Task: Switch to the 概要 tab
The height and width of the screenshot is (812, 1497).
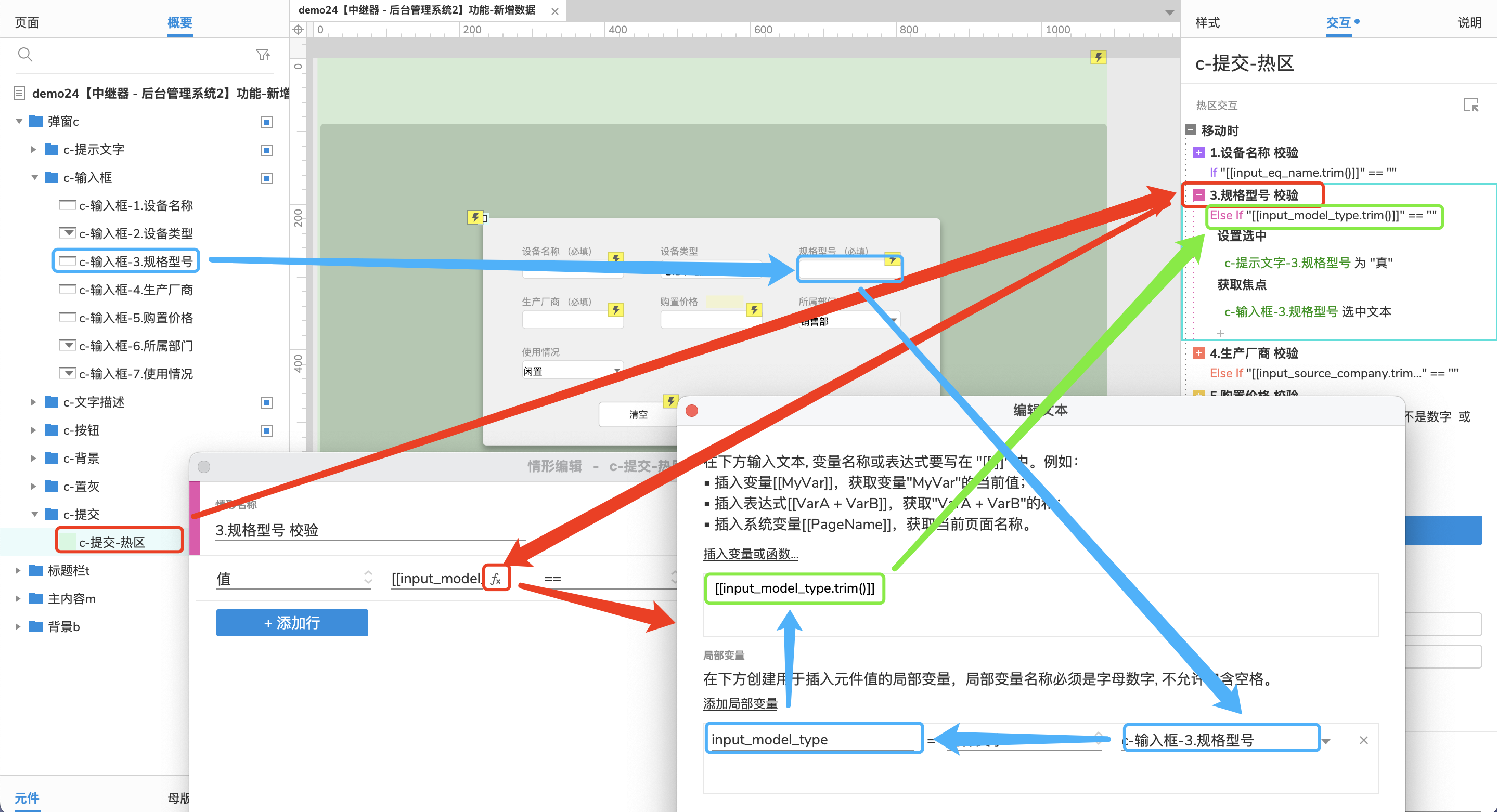Action: (x=179, y=23)
